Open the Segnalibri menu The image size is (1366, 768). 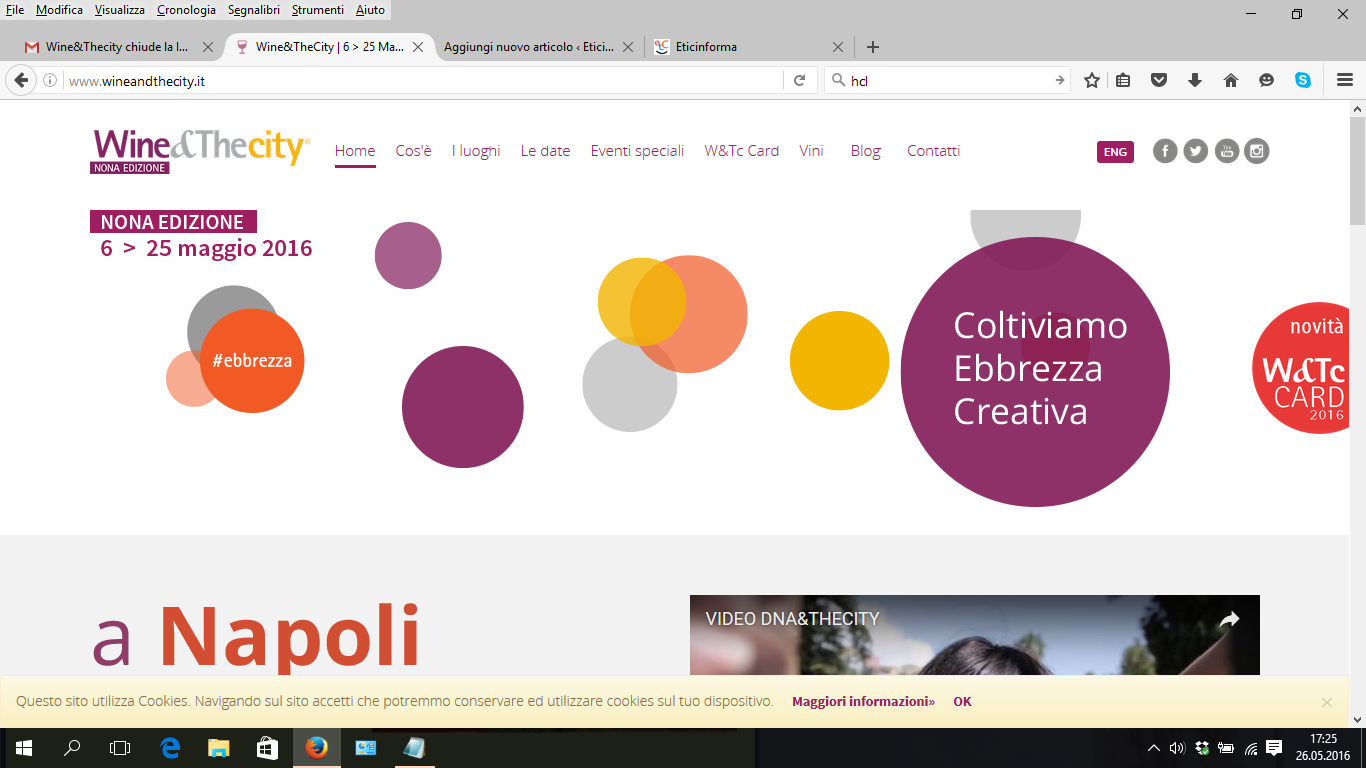(254, 10)
